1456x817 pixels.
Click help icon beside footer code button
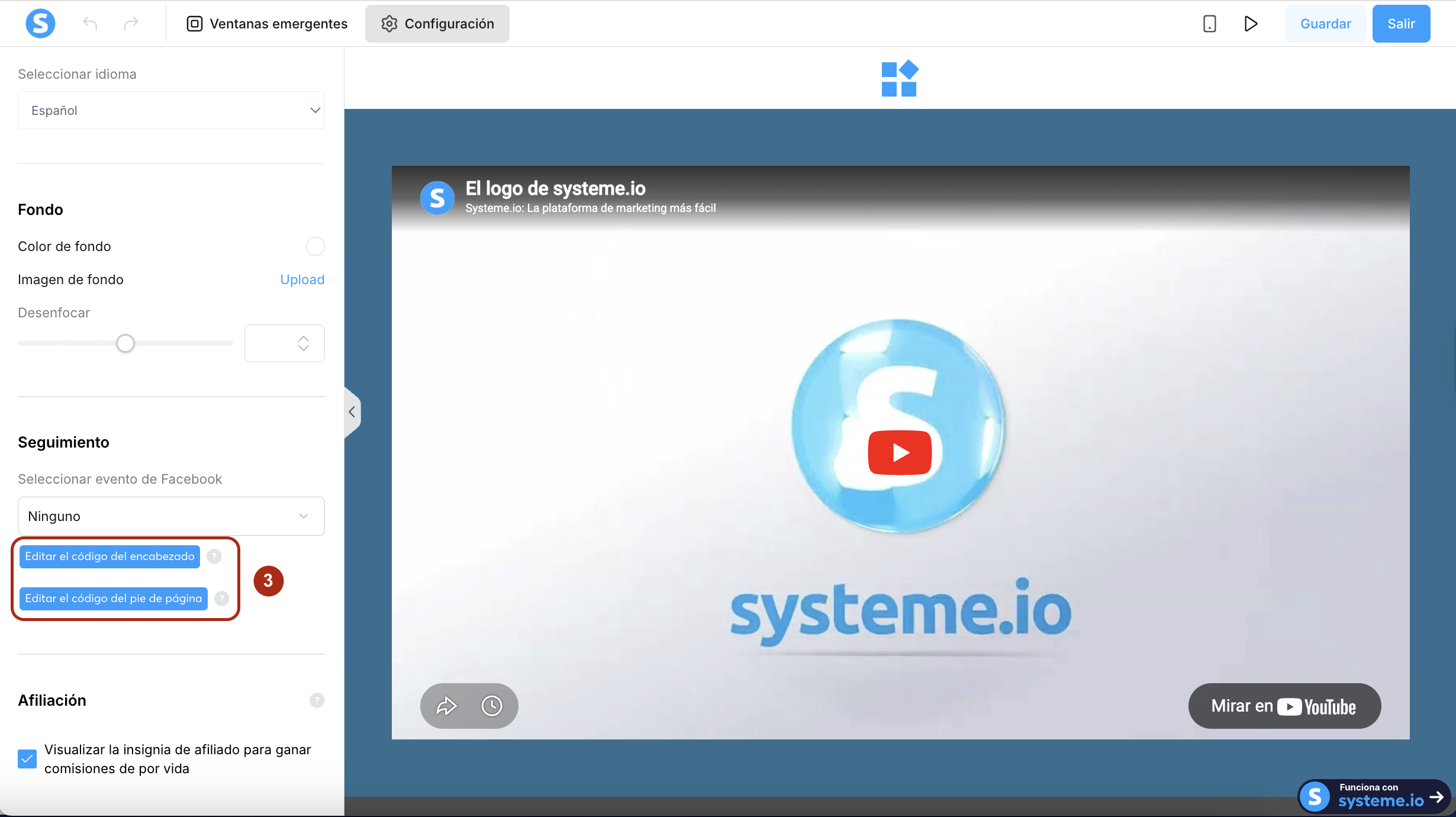tap(221, 599)
